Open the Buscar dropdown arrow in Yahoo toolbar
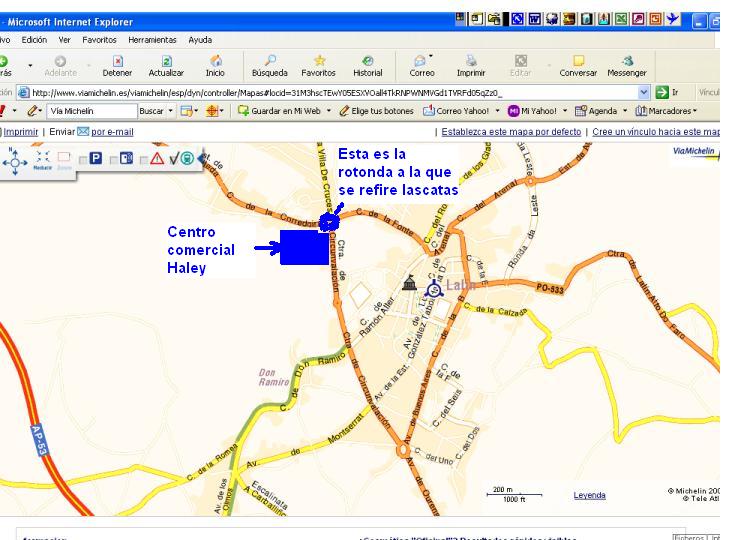This screenshot has height=540, width=731. (171, 111)
